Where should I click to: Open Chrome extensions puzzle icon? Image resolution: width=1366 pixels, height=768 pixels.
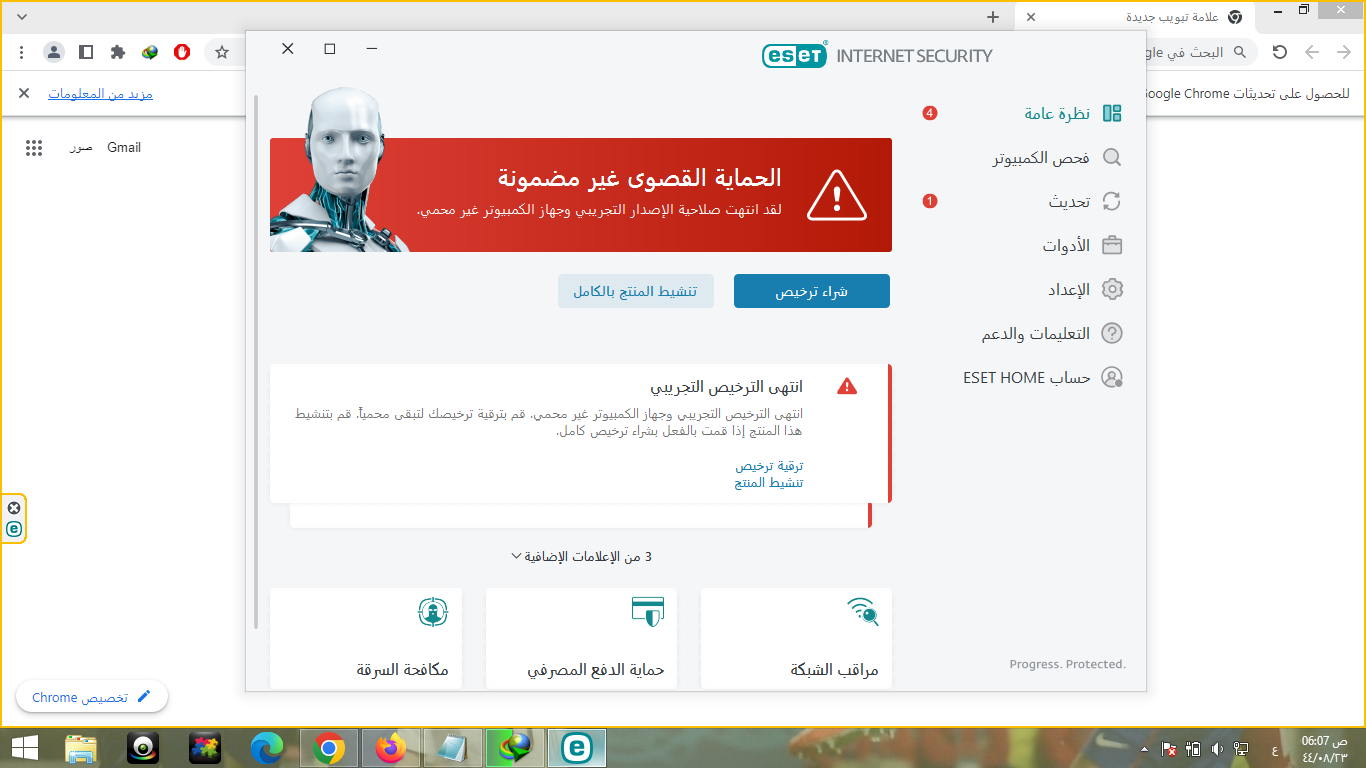click(x=118, y=52)
